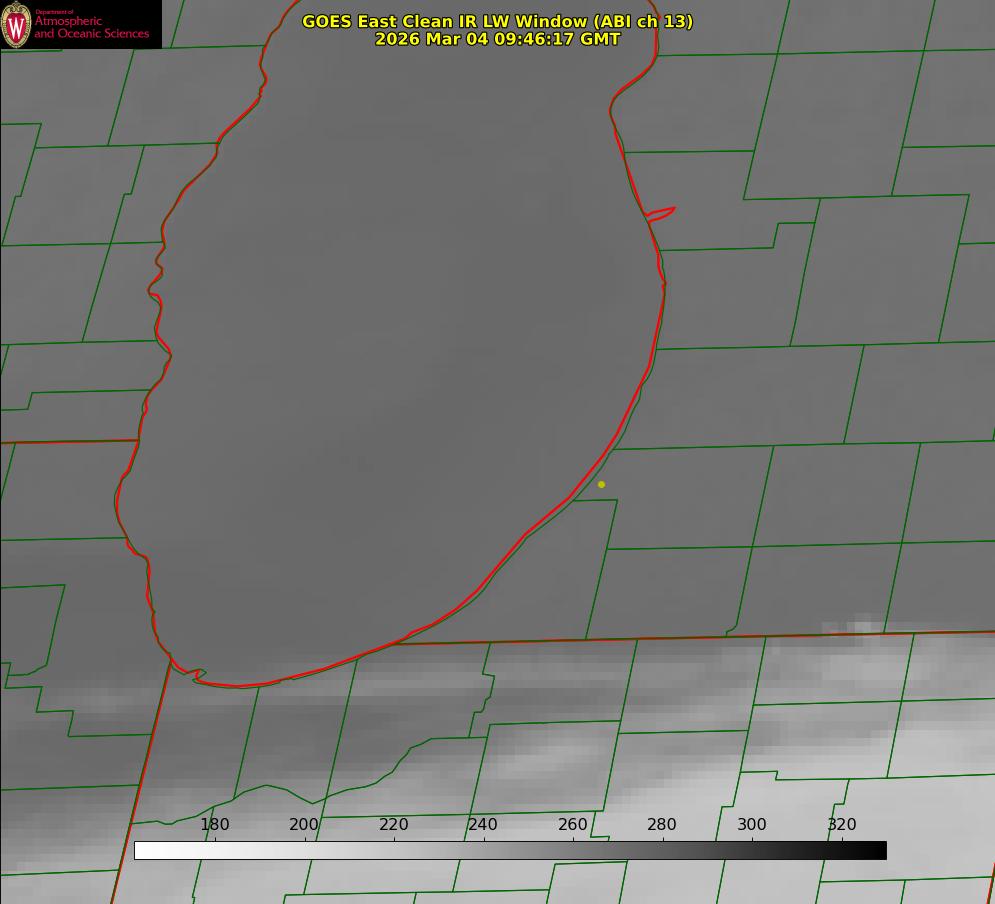Pick the 300 label on the colorbar

click(752, 824)
